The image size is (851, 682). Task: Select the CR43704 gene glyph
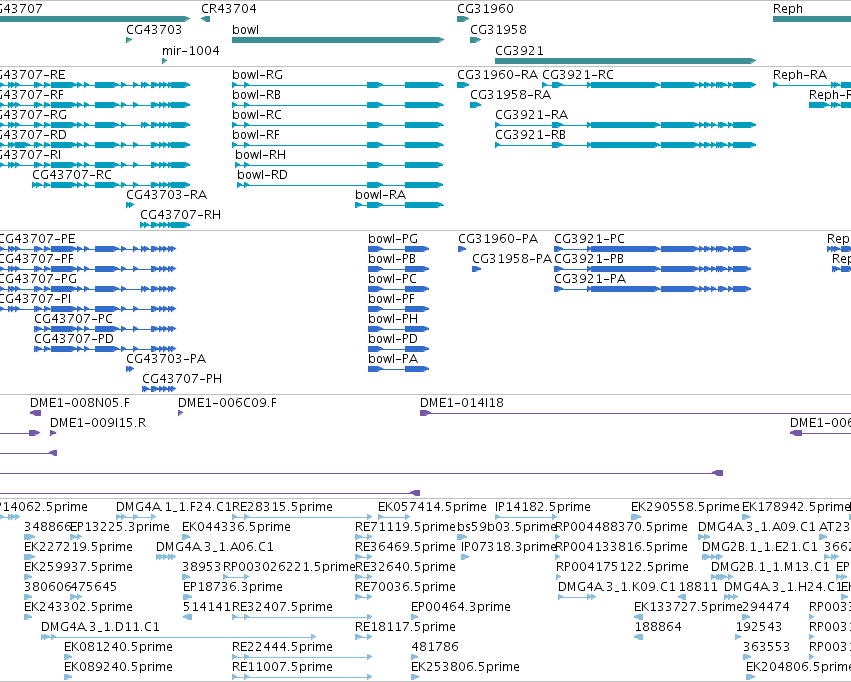pyautogui.click(x=205, y=19)
